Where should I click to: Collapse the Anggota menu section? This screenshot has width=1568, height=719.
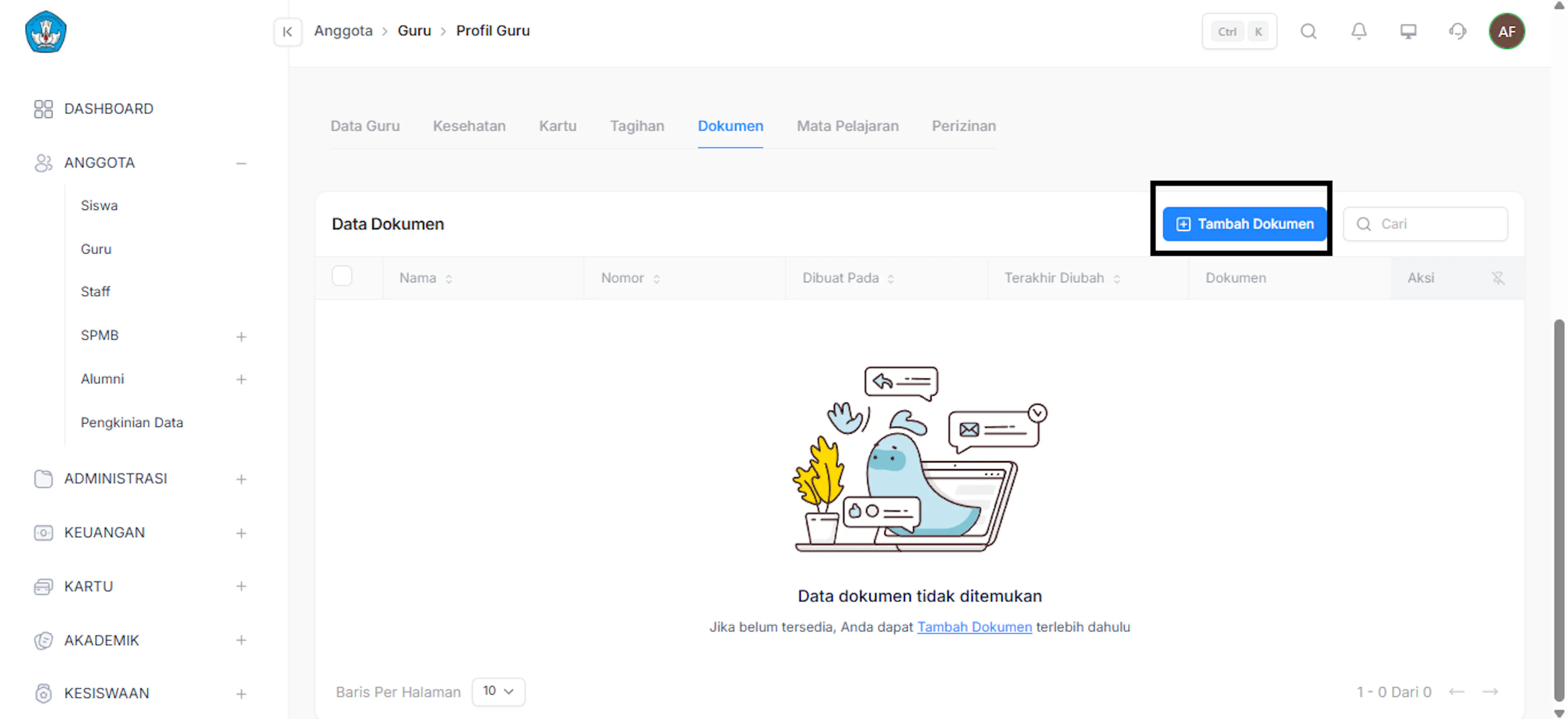pos(241,163)
